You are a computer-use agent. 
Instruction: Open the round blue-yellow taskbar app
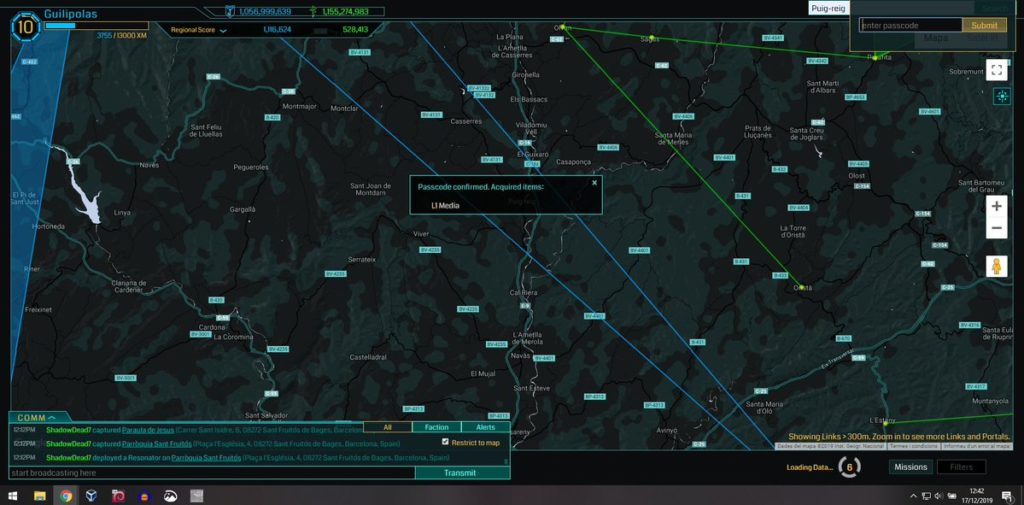tap(144, 496)
